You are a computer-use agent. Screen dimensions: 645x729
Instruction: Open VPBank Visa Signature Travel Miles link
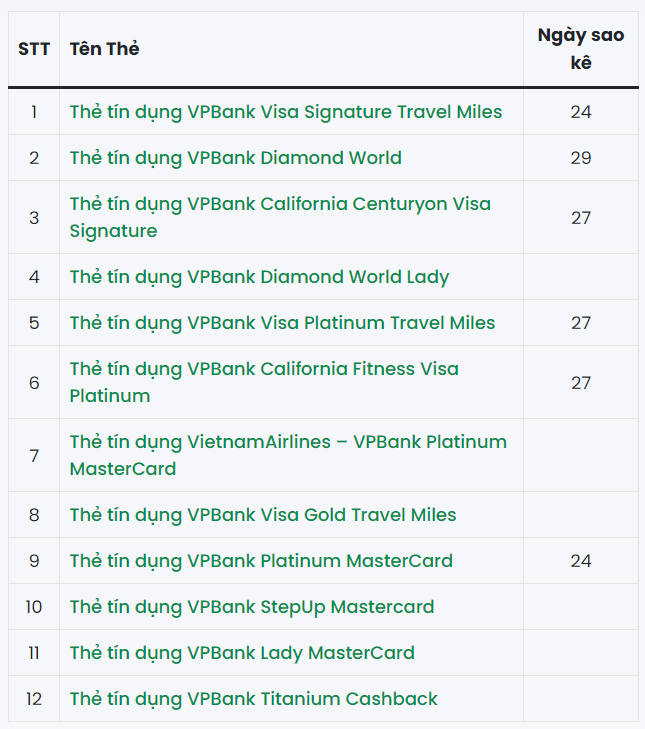pyautogui.click(x=286, y=112)
